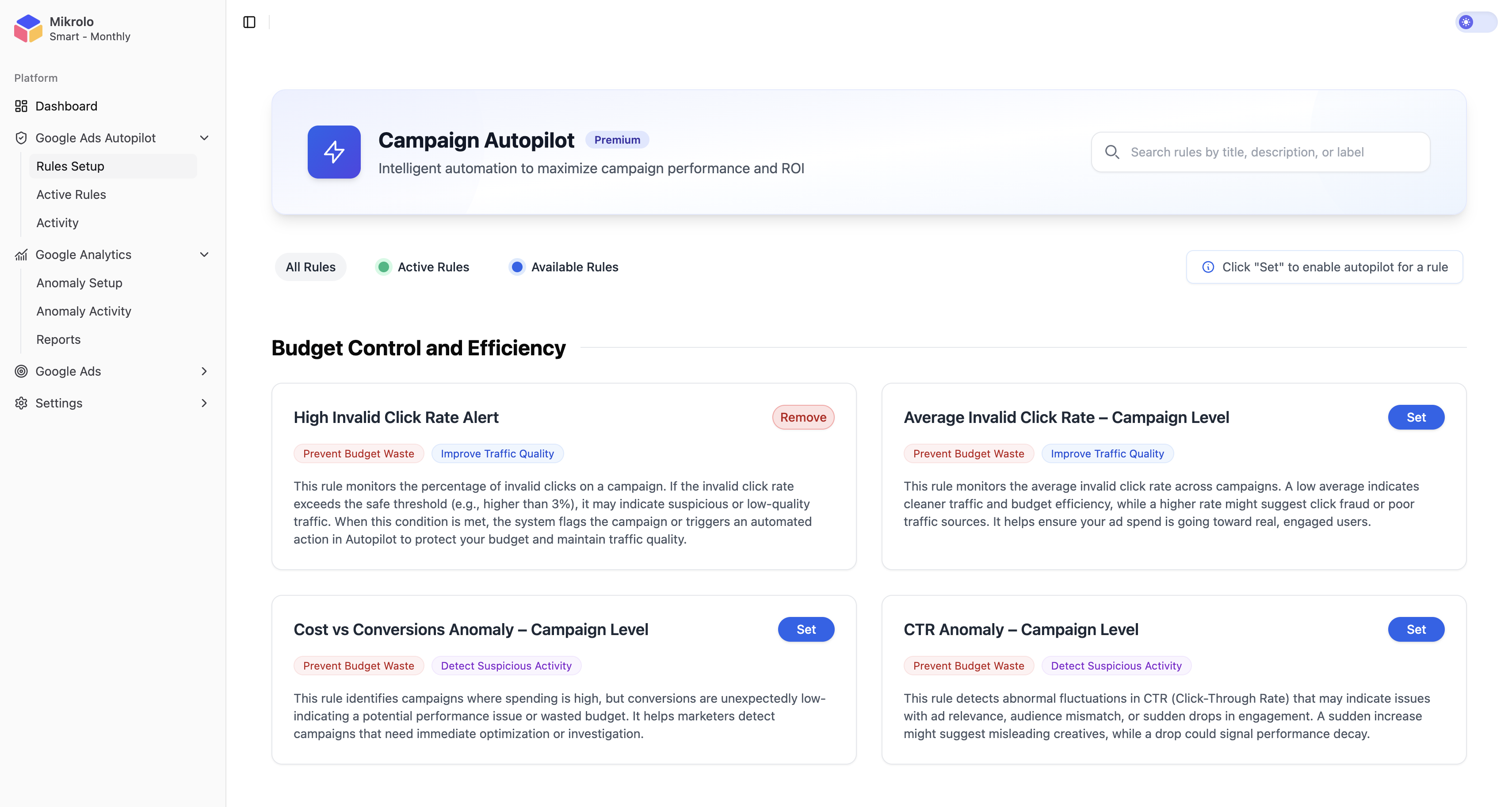Click the Dashboard grid icon
The image size is (1512, 807).
tap(21, 106)
